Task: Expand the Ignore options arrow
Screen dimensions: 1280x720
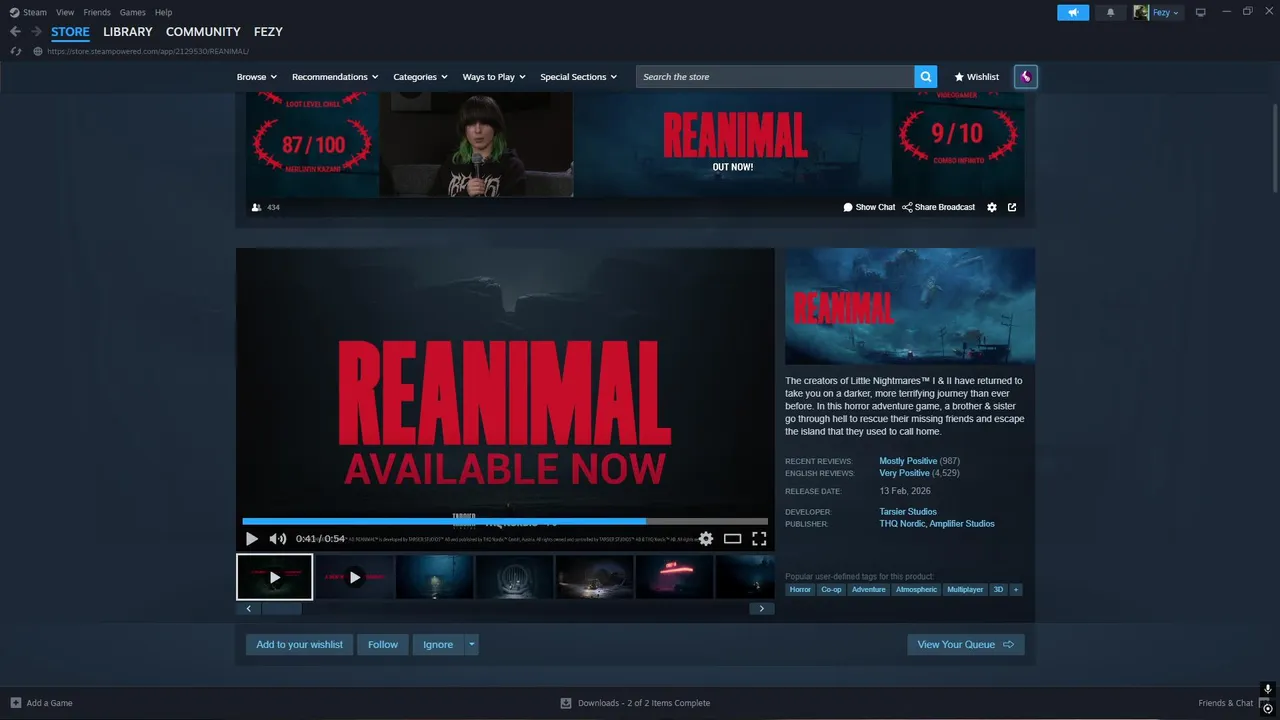Action: [471, 645]
